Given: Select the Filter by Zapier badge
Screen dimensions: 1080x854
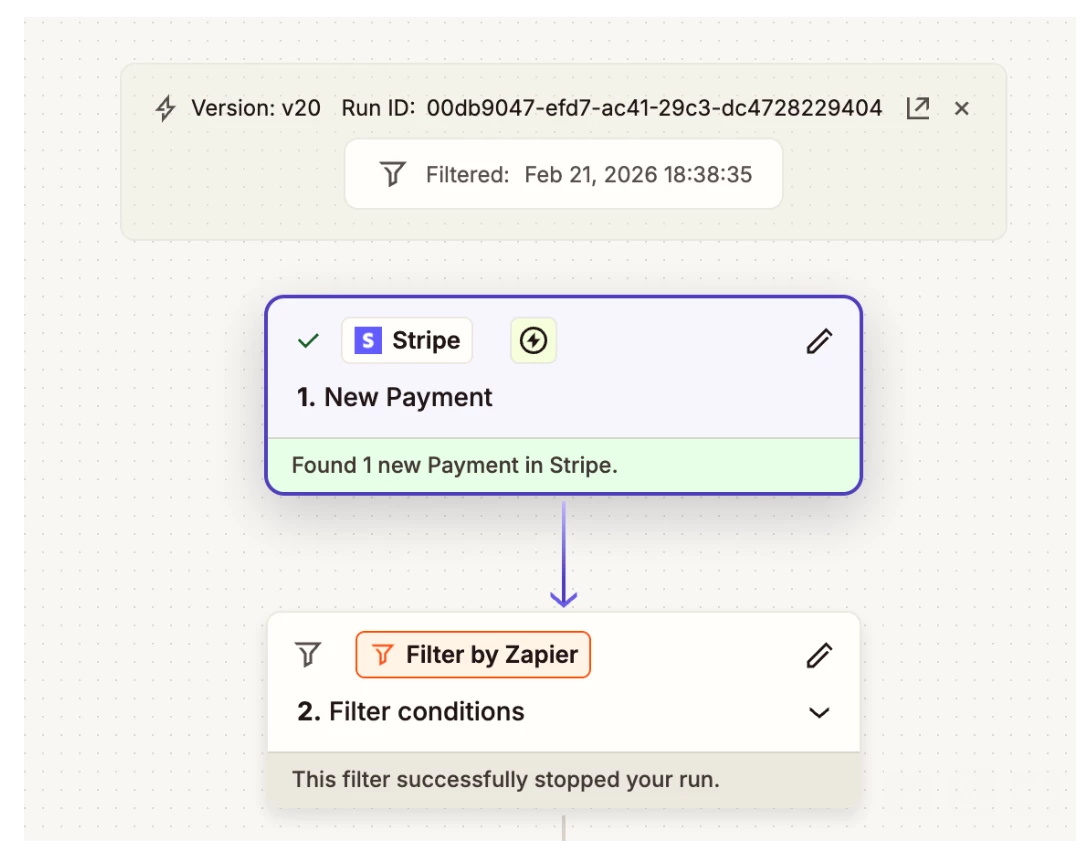Looking at the screenshot, I should point(473,654).
